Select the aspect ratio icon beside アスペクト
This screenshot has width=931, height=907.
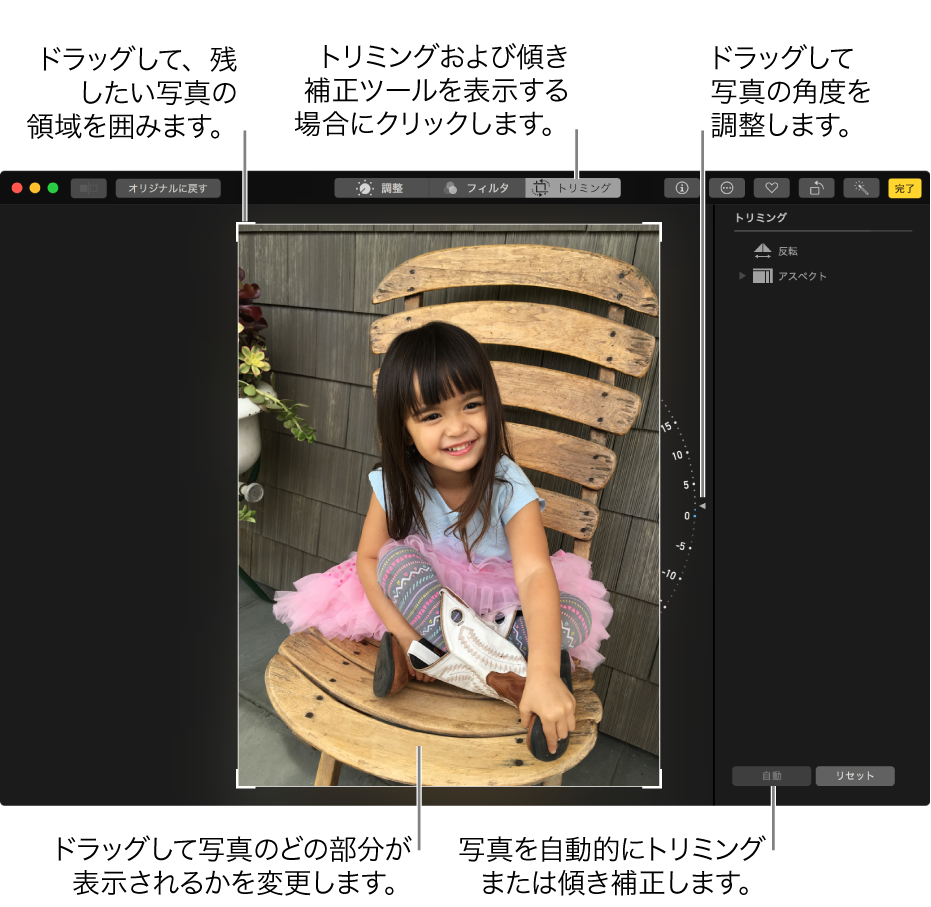[x=763, y=275]
